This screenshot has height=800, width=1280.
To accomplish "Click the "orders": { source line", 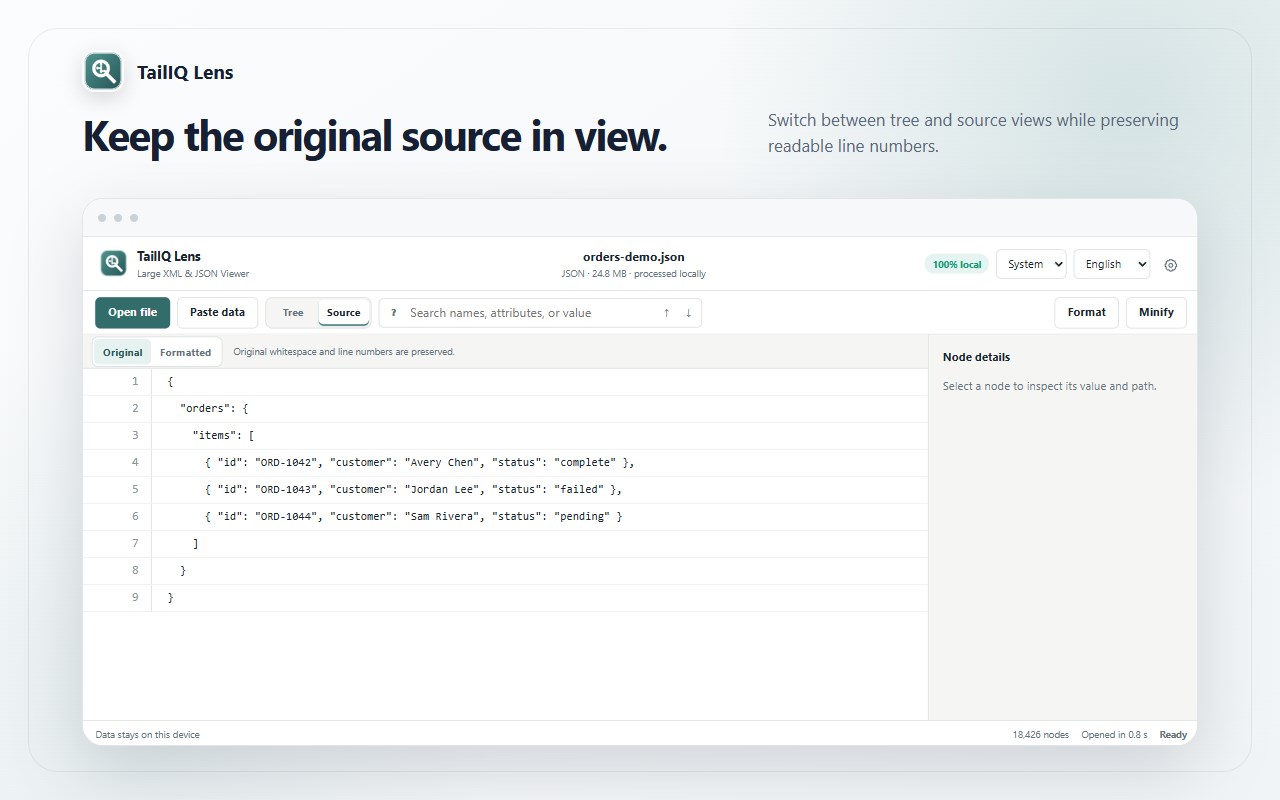I will [x=505, y=409].
